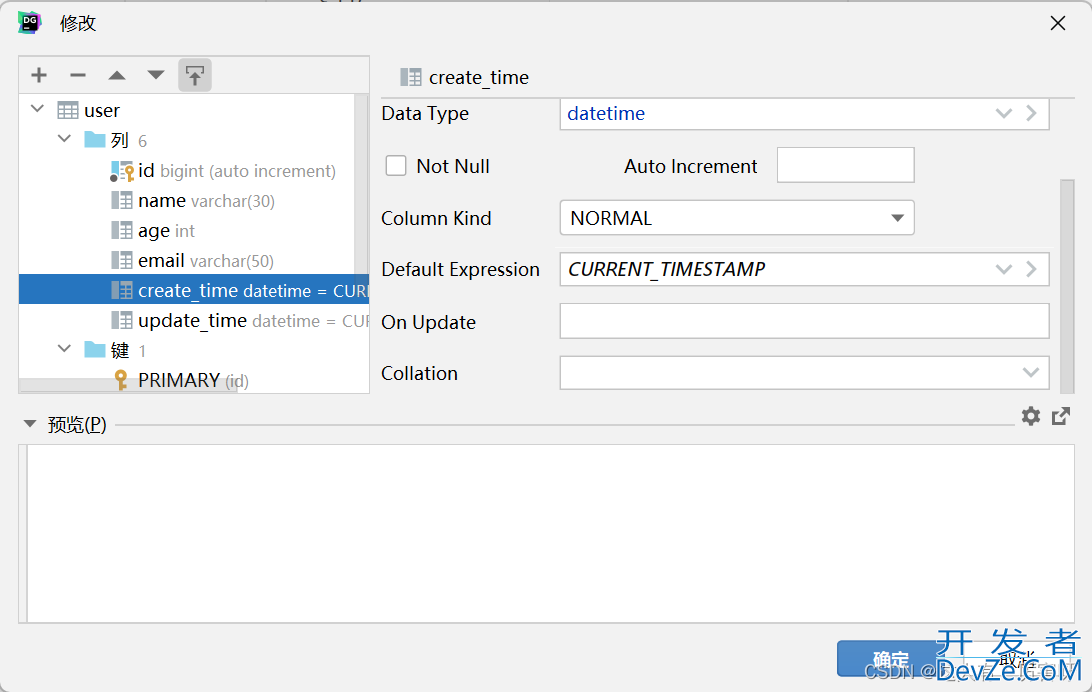Click the 确定 confirm button
Screen dimensions: 1092x692
point(891,659)
